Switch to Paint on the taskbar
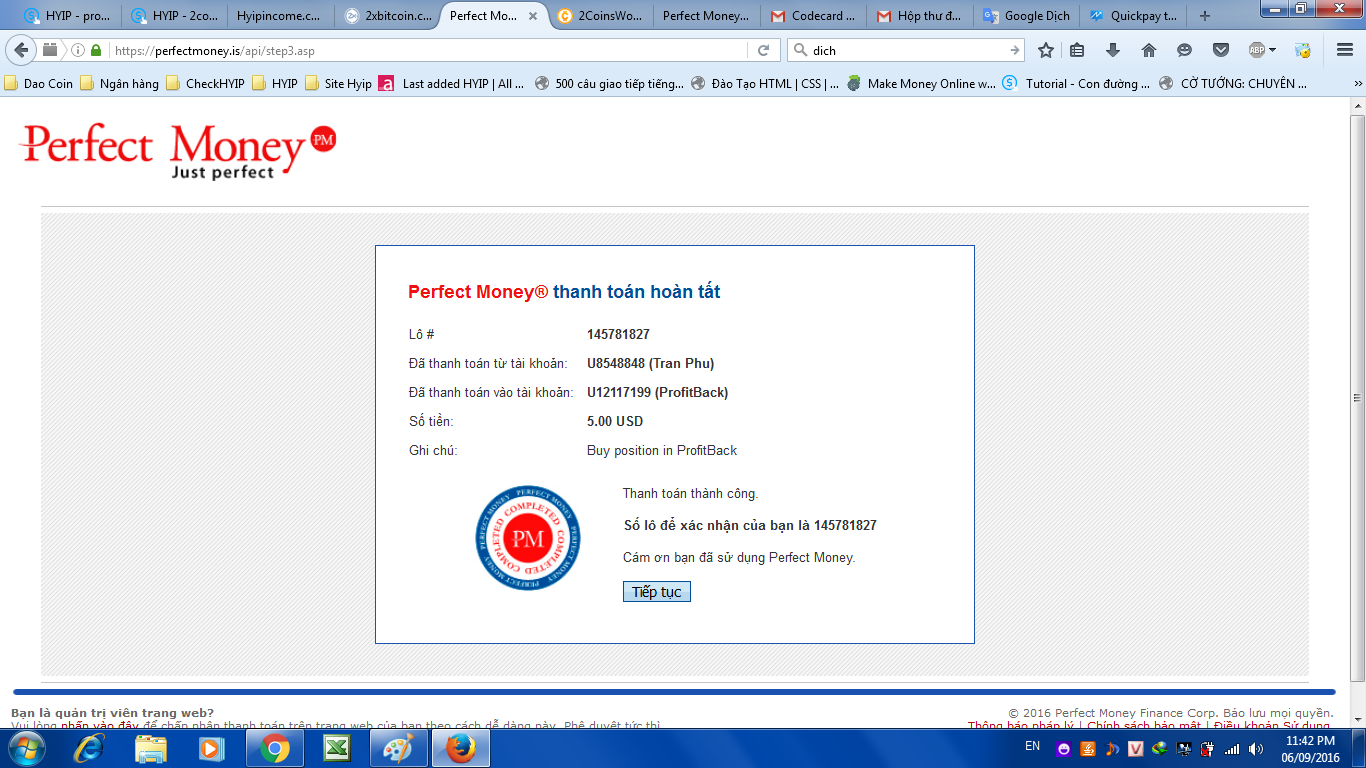Image resolution: width=1366 pixels, height=768 pixels. coord(398,748)
